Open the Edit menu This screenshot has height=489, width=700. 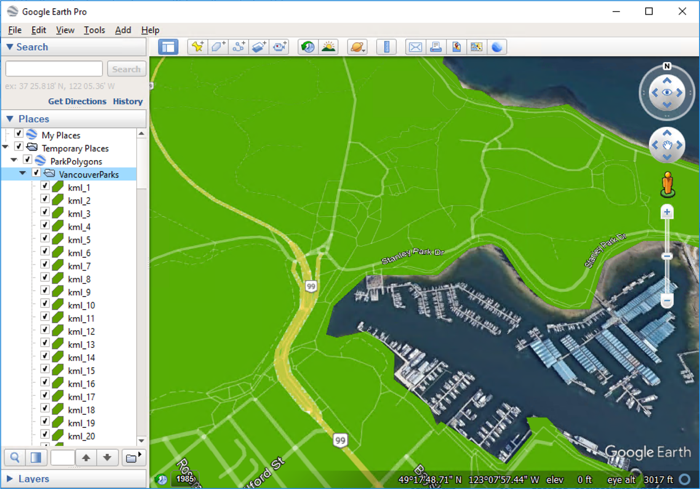(x=38, y=30)
